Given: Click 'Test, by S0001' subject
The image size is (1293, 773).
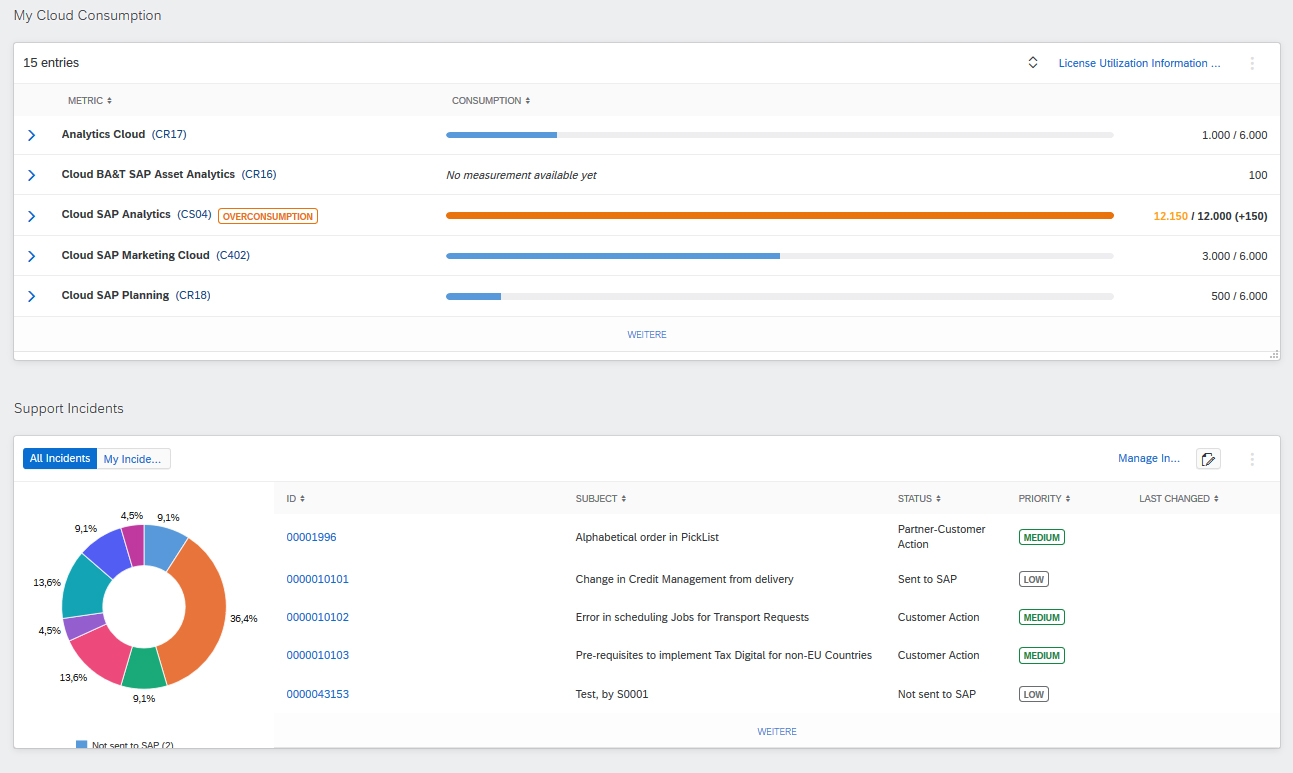Looking at the screenshot, I should 612,694.
